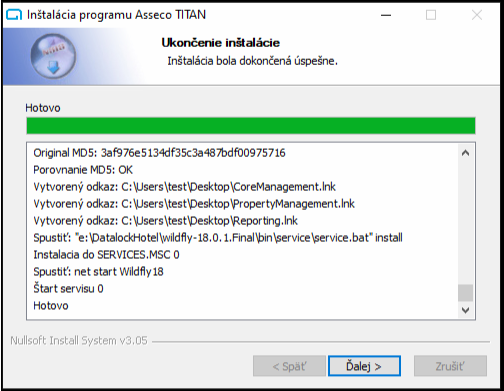This screenshot has width=504, height=391.
Task: Select the Reporting.lnk shortcut log entry
Action: [165, 221]
